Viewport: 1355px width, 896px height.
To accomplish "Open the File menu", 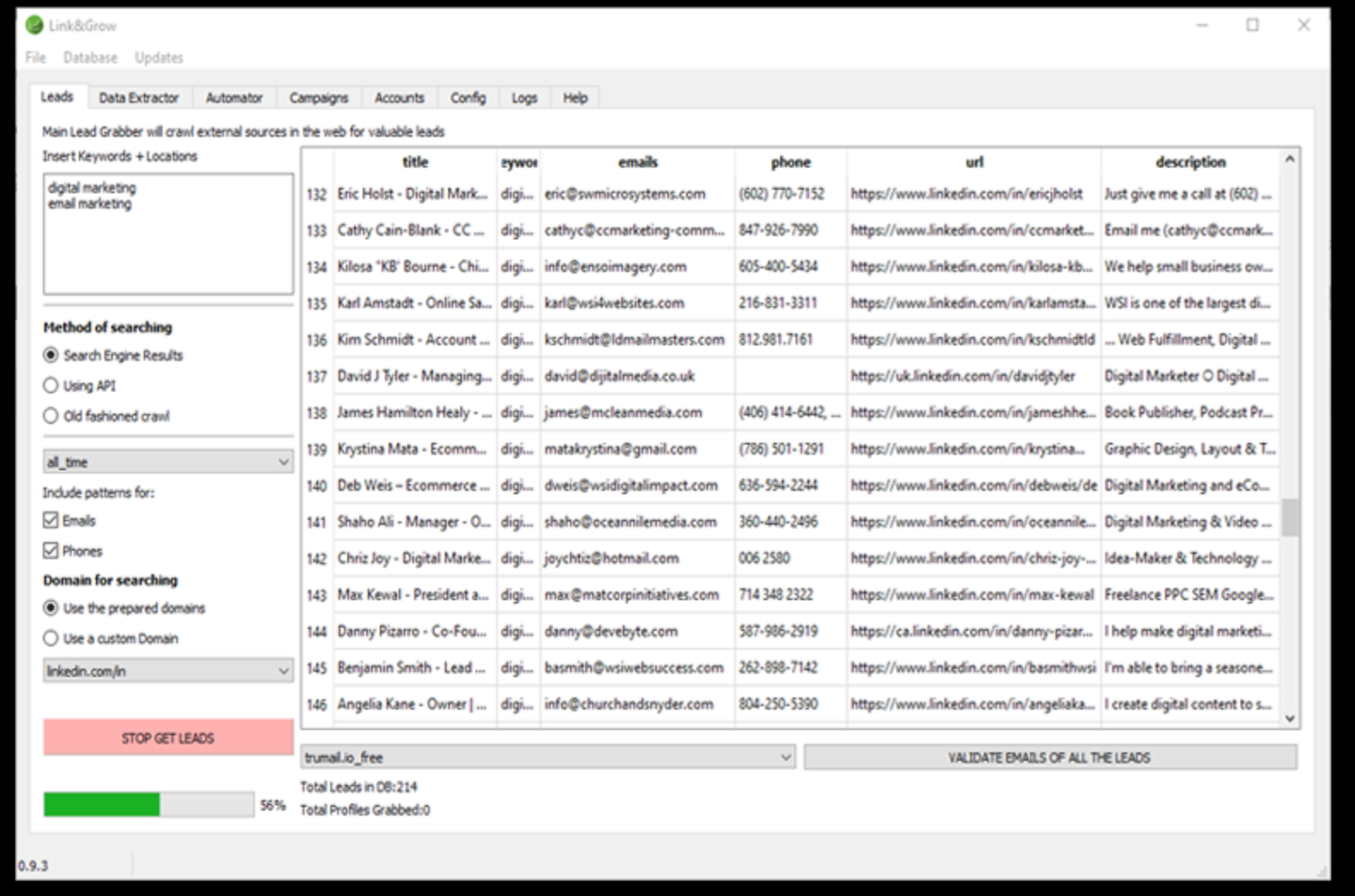I will point(36,57).
